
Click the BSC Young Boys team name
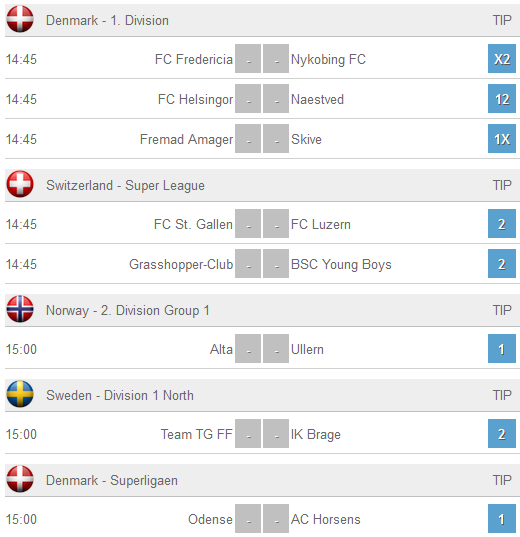[x=341, y=264]
